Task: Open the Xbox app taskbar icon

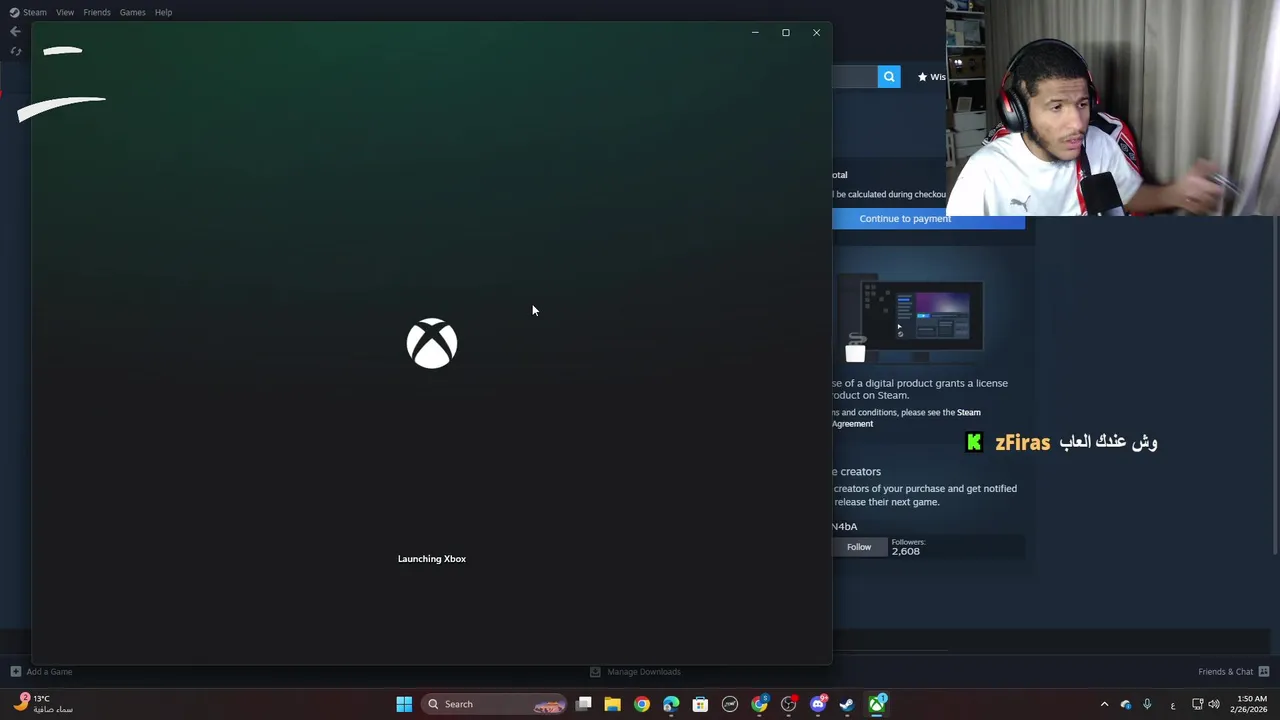Action: (x=877, y=704)
